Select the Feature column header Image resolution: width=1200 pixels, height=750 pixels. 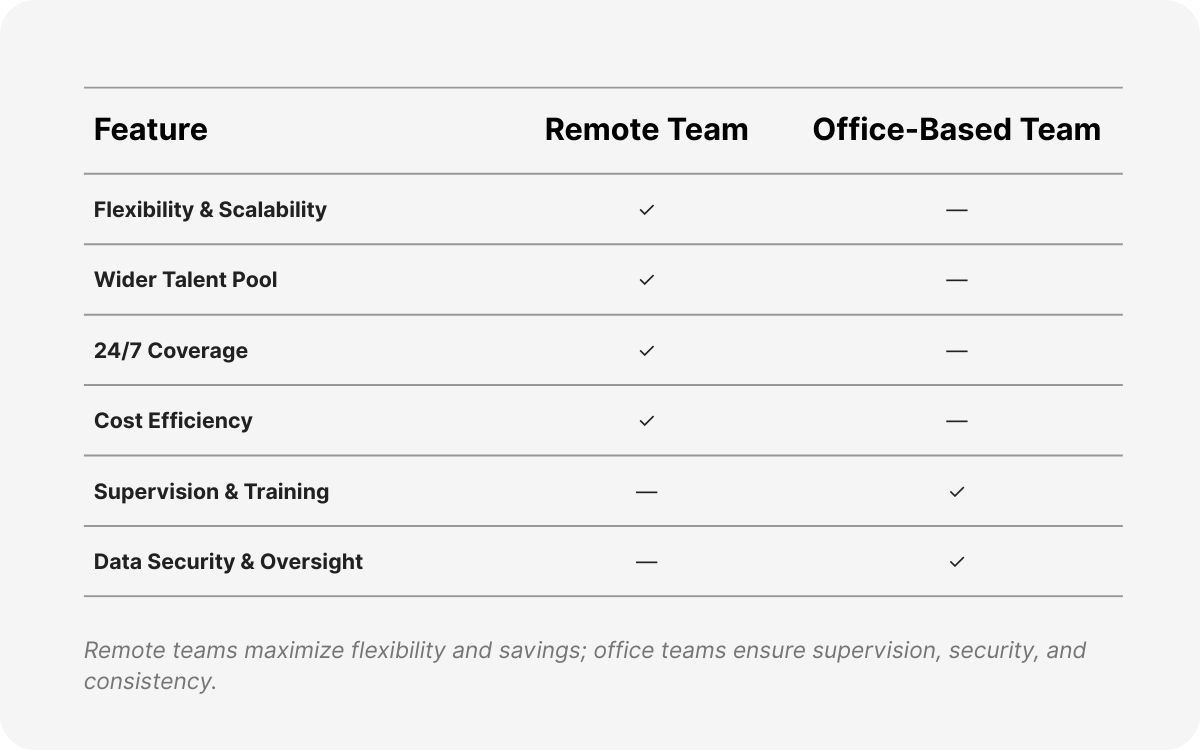[x=151, y=130]
